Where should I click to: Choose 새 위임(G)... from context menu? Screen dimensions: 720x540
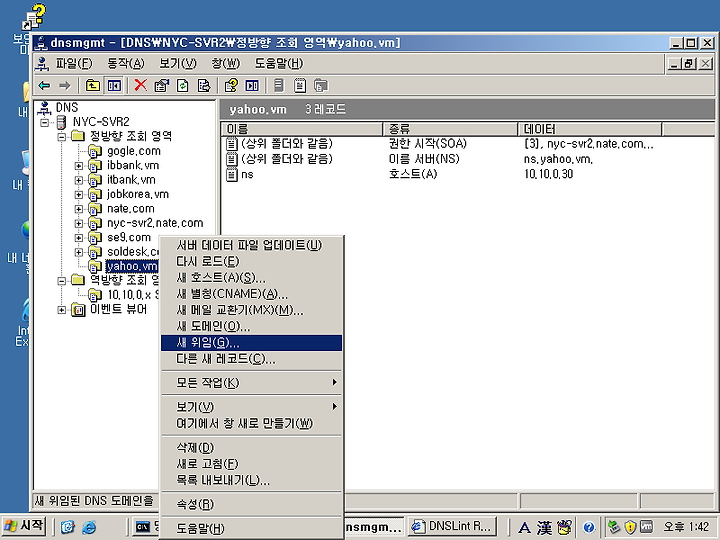click(252, 343)
